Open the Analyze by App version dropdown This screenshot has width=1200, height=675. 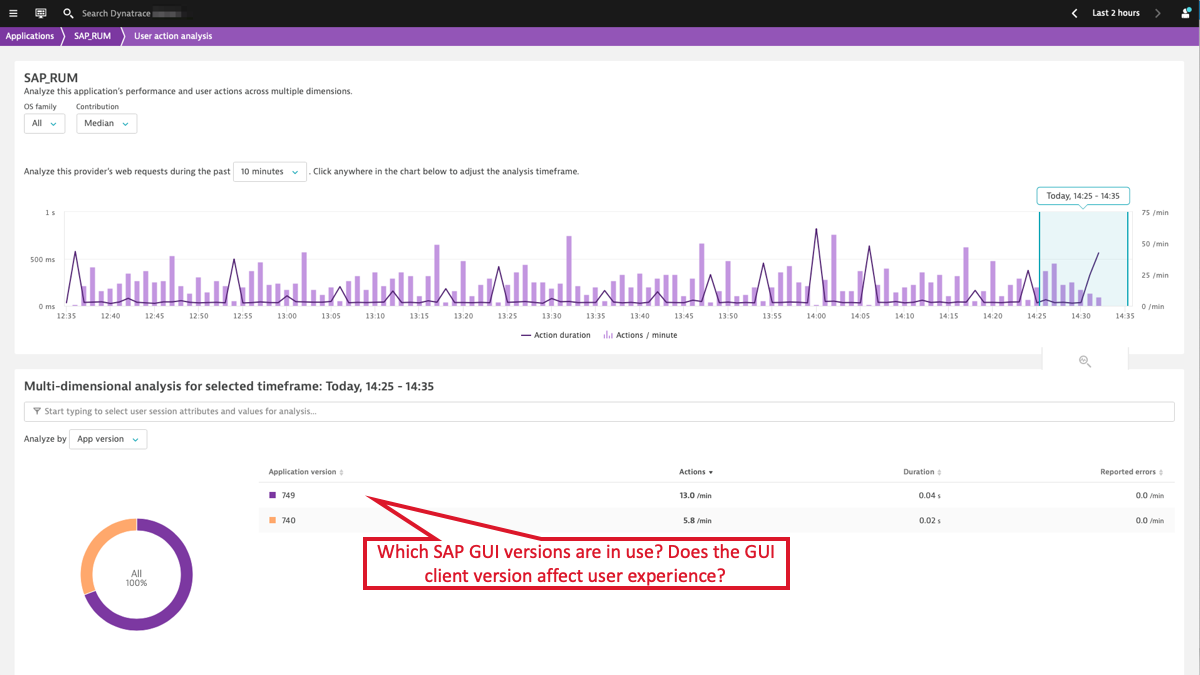coord(108,439)
